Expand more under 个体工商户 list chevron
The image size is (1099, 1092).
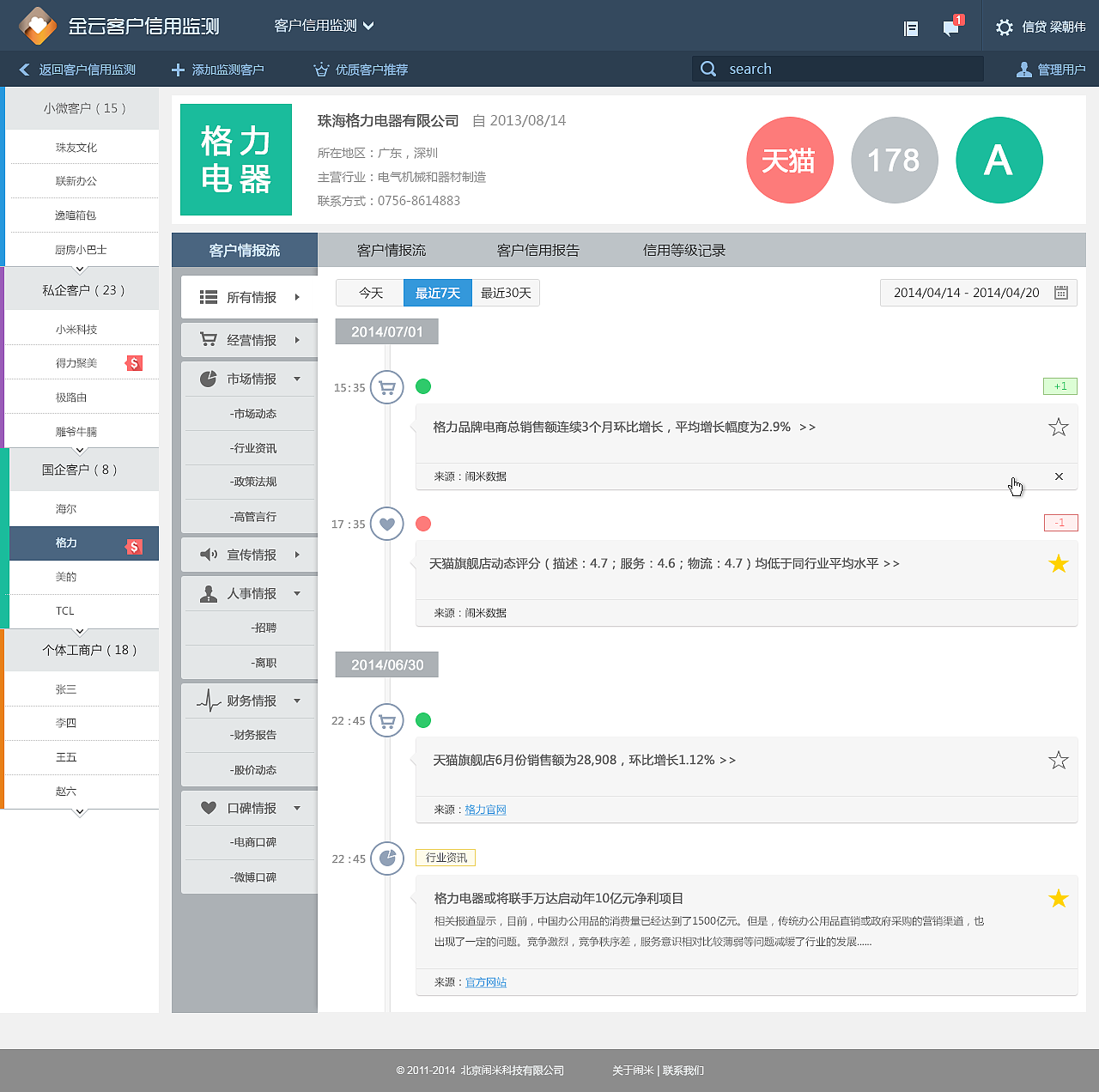80,812
